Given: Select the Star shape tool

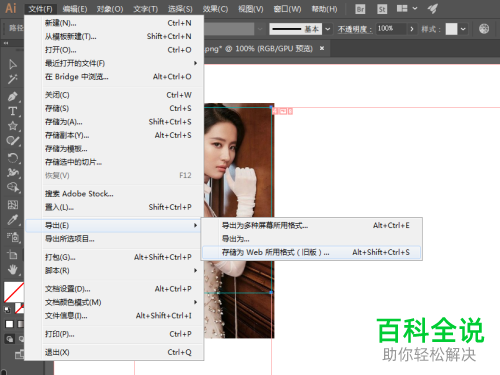Looking at the screenshot, I should (x=13, y=126).
